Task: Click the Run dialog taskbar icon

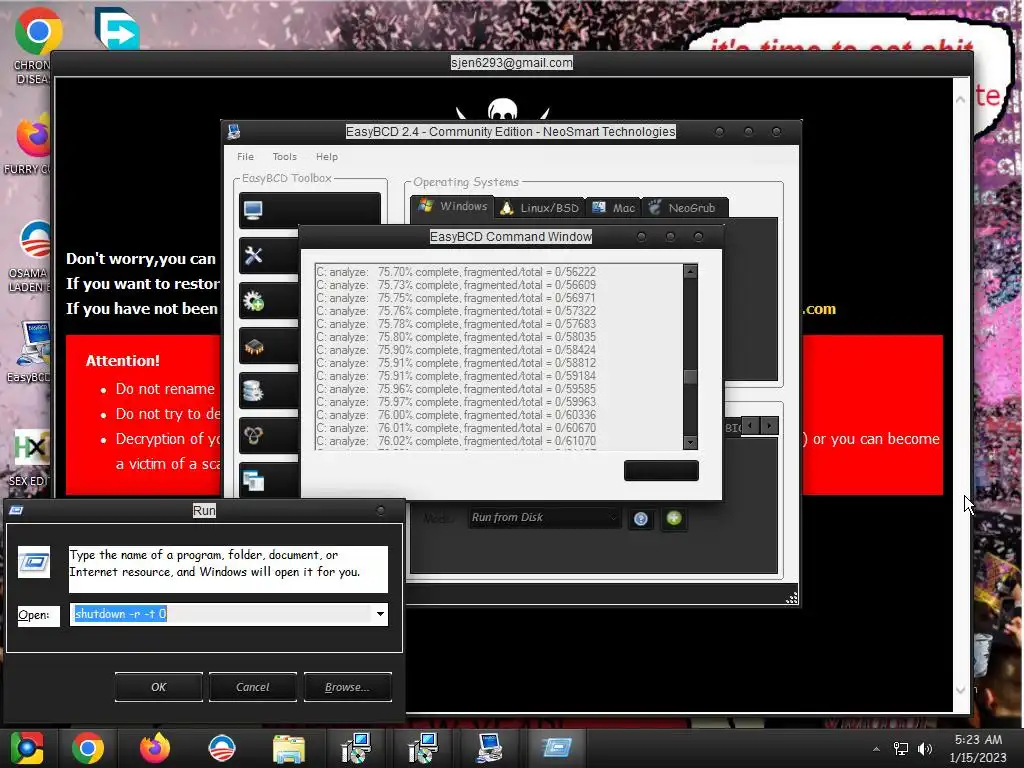Action: coord(556,748)
